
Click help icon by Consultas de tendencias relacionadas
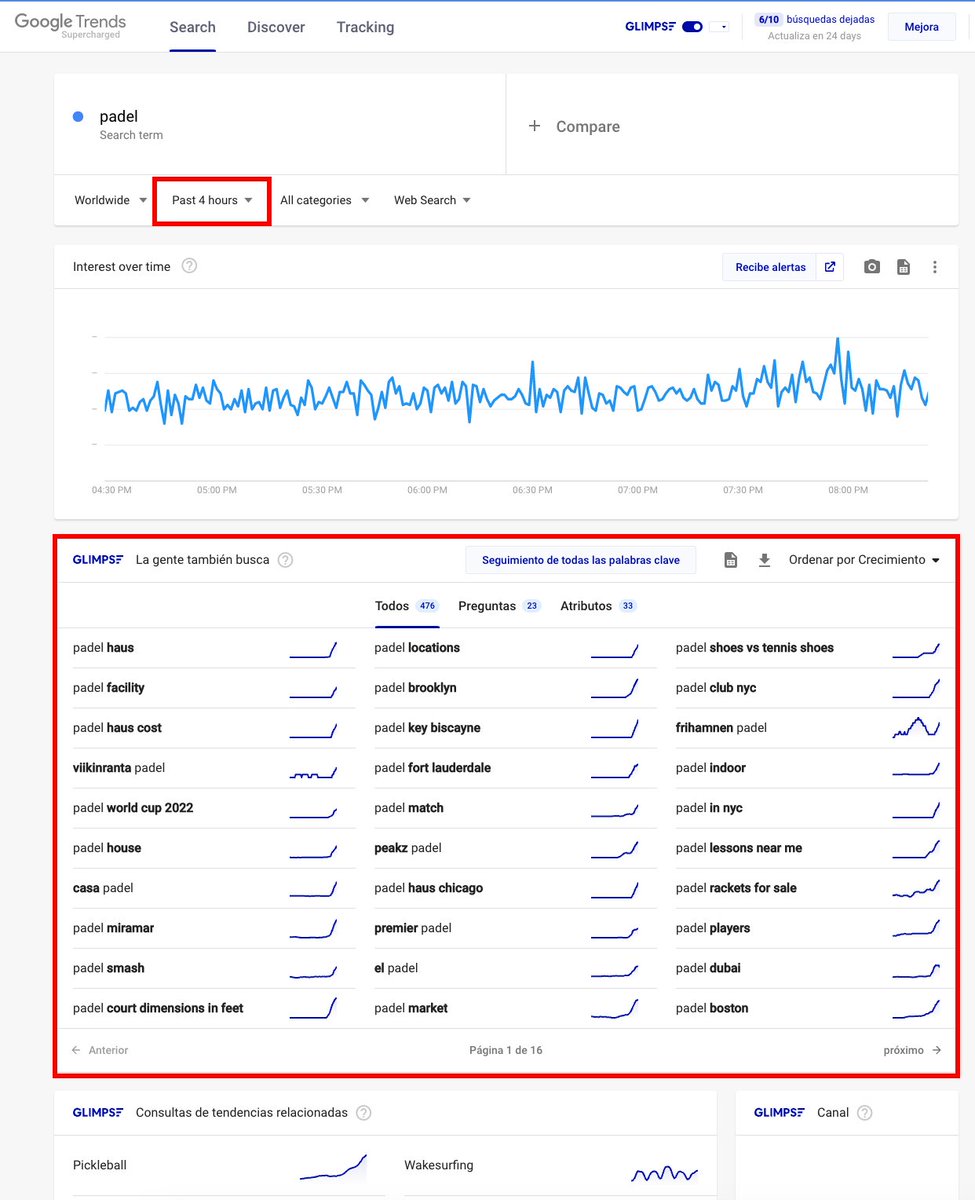tap(364, 1113)
